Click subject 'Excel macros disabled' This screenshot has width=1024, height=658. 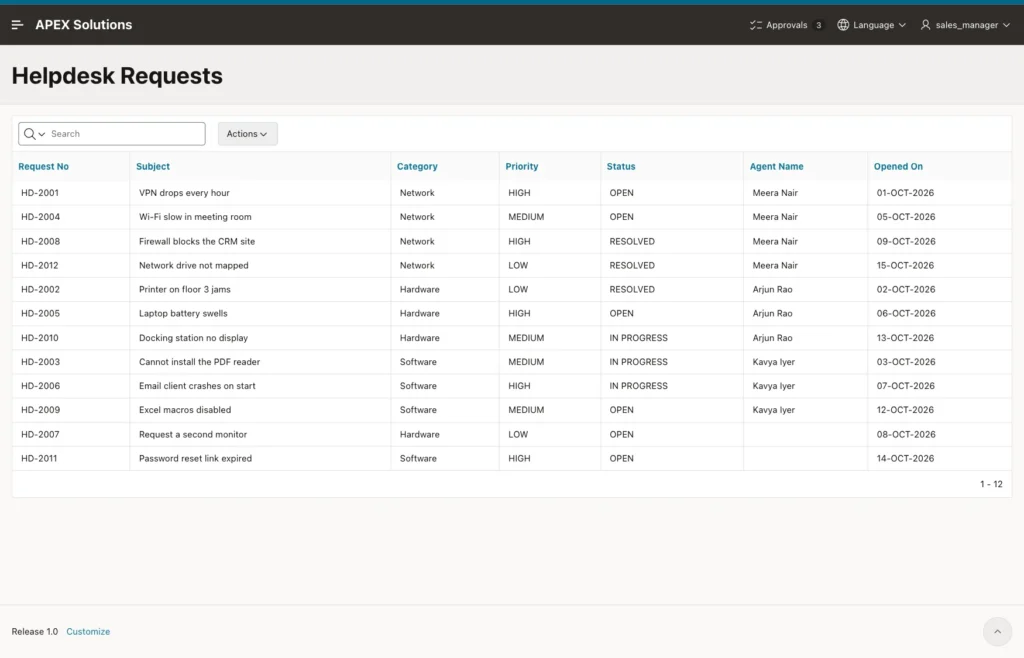coord(185,410)
